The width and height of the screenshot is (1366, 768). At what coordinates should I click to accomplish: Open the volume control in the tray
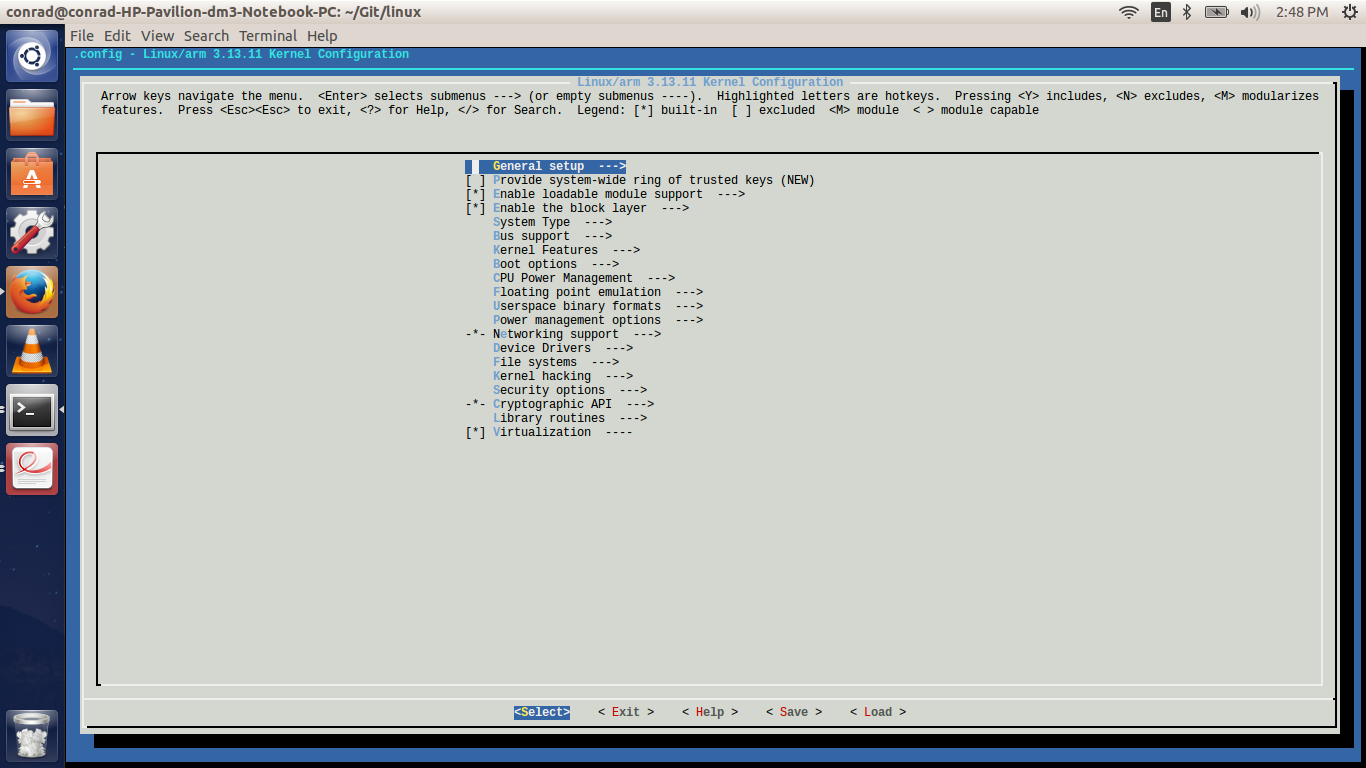point(1247,12)
